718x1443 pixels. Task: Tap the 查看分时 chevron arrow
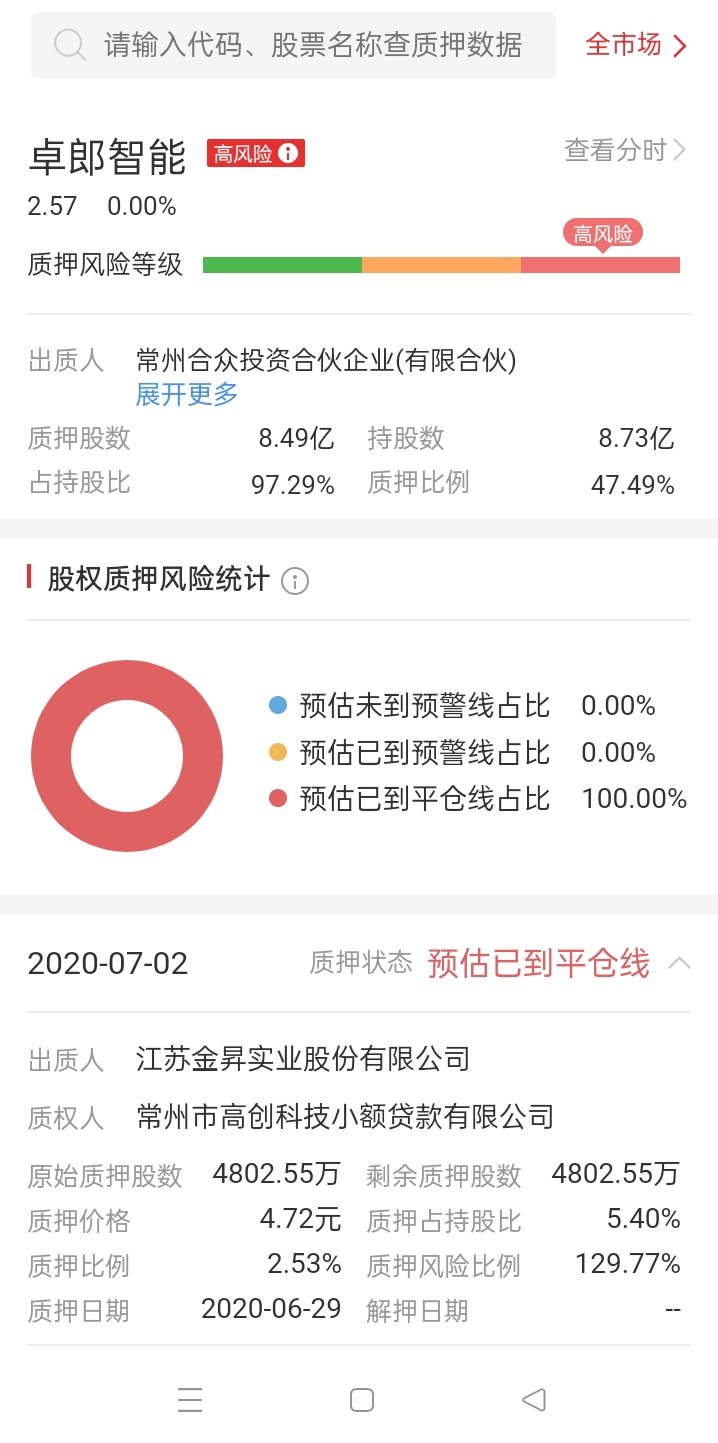(680, 151)
